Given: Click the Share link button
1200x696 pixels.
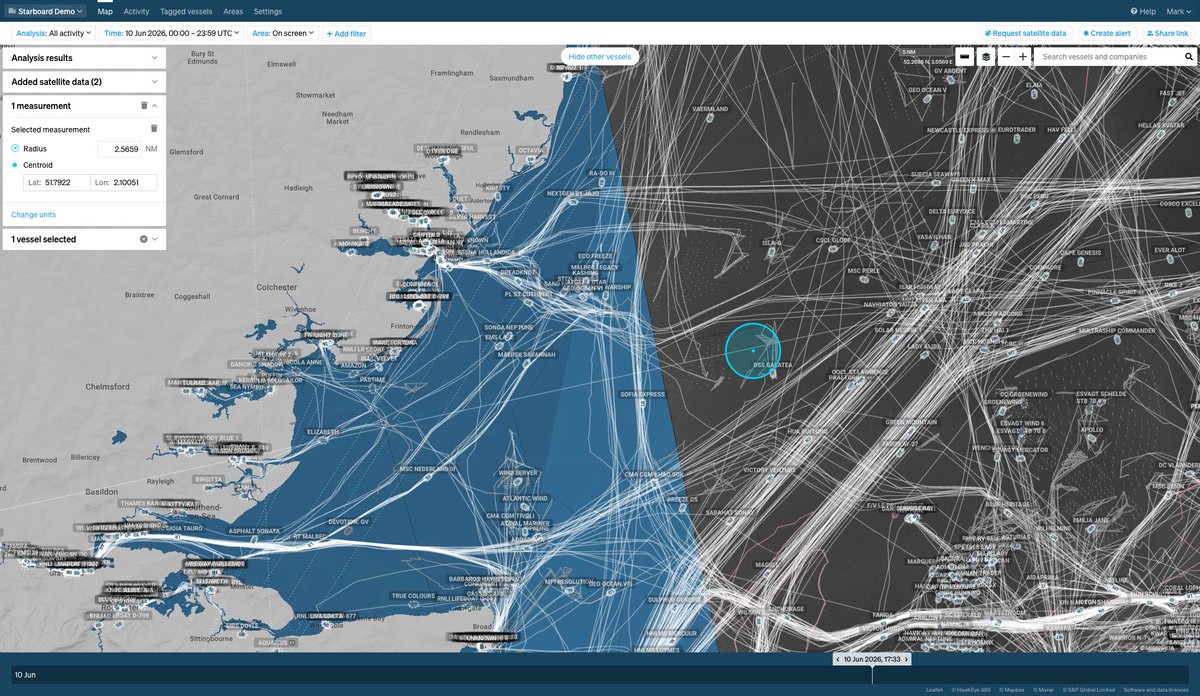Looking at the screenshot, I should (1167, 33).
